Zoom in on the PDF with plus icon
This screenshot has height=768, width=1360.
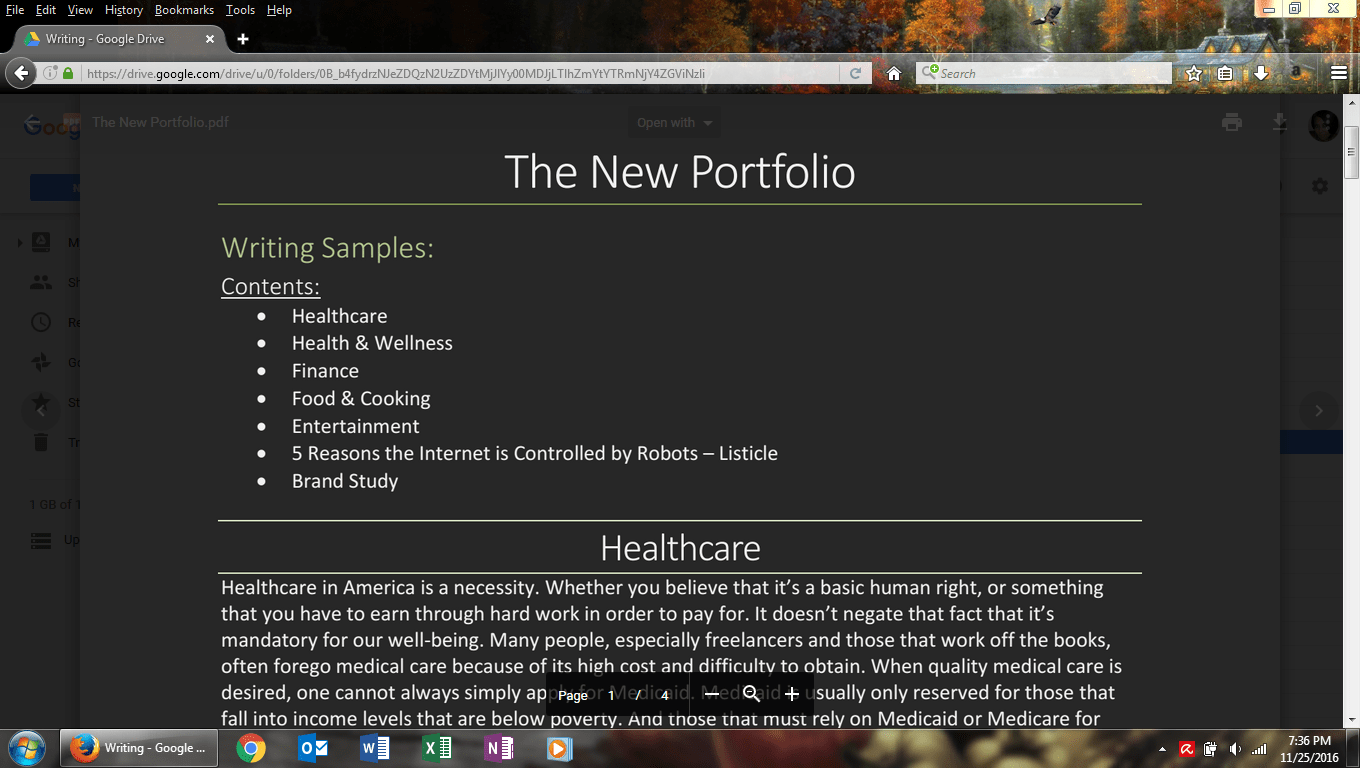(x=792, y=693)
